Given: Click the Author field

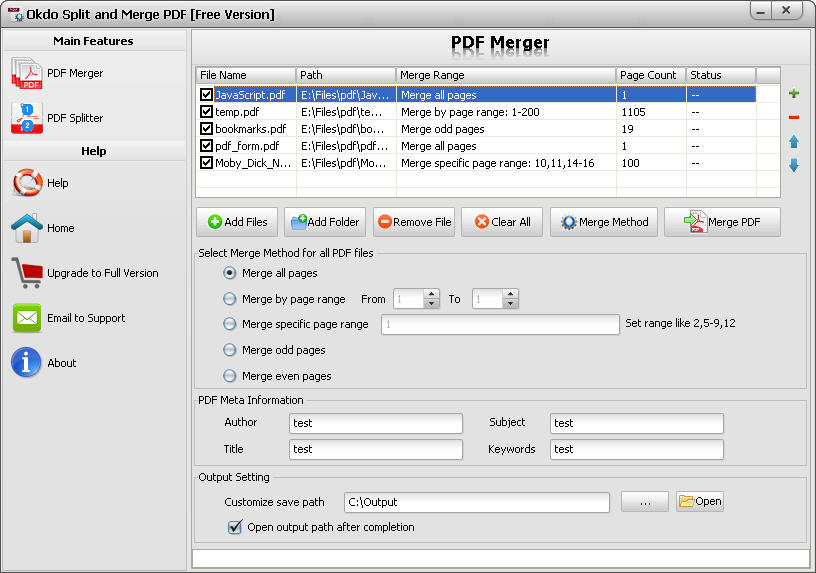Looking at the screenshot, I should 376,423.
